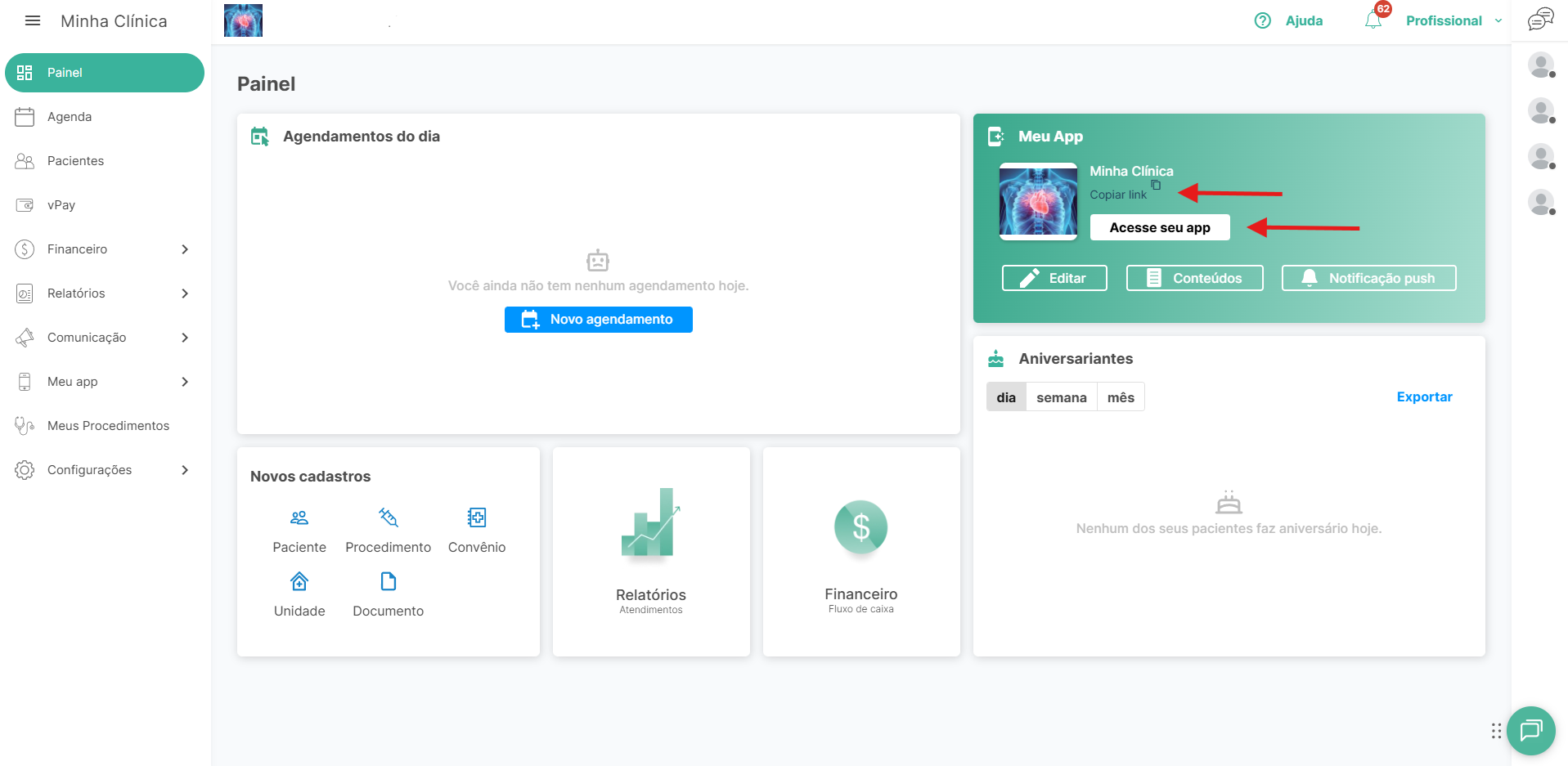Open the floating support chat bubble

(x=1530, y=730)
